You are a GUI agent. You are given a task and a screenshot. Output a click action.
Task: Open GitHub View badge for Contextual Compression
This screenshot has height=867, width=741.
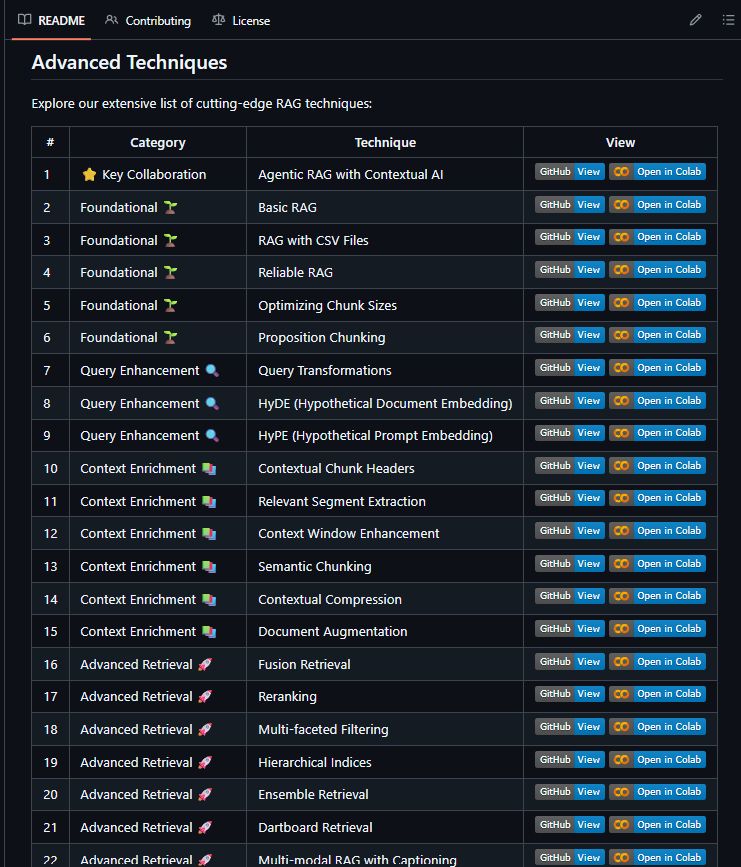(570, 596)
